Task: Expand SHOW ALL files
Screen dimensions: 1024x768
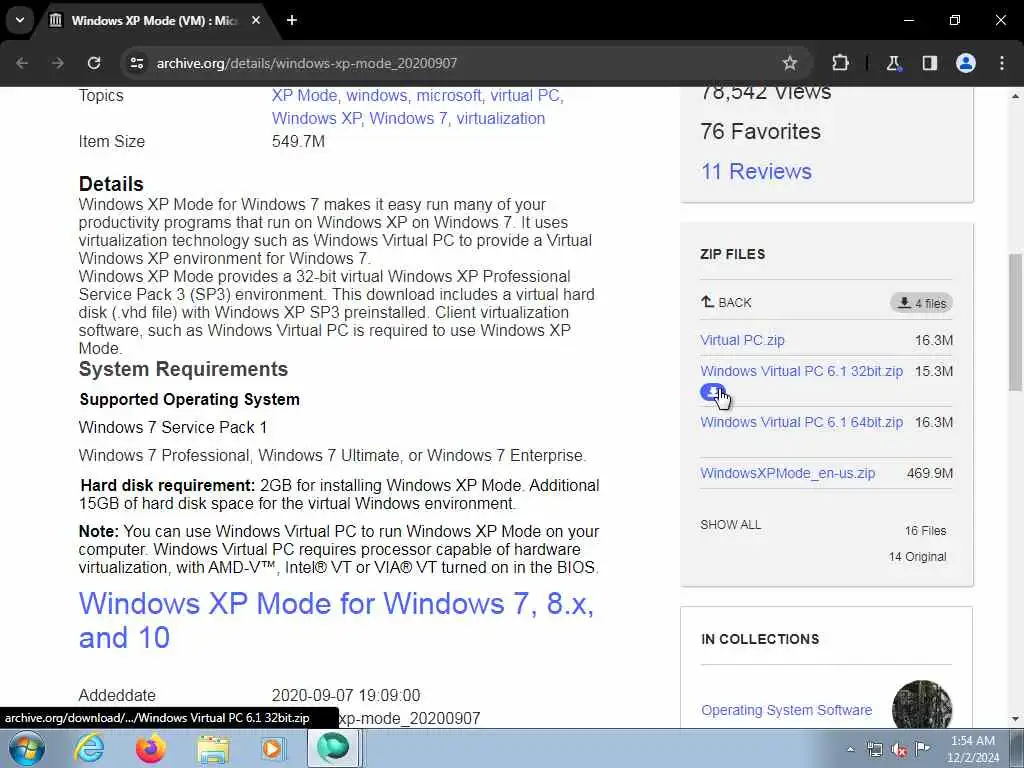Action: (x=730, y=524)
